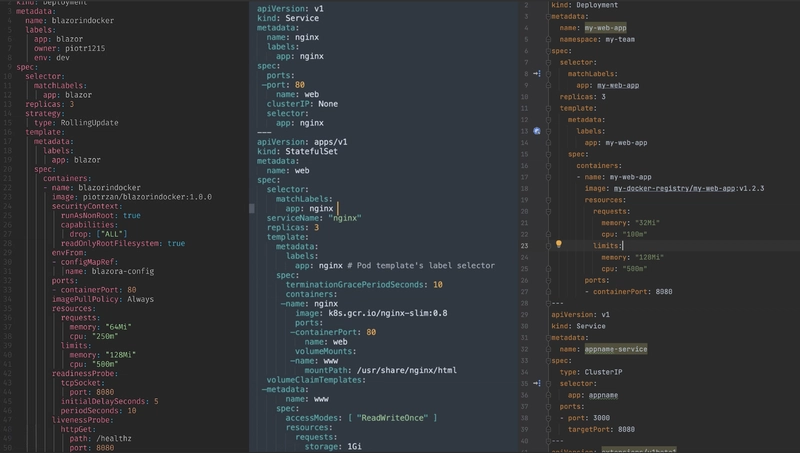This screenshot has width=800, height=453.
Task: Click 'readOnlyRootFilesystem: true' in left editor
Action: pyautogui.click(x=123, y=243)
